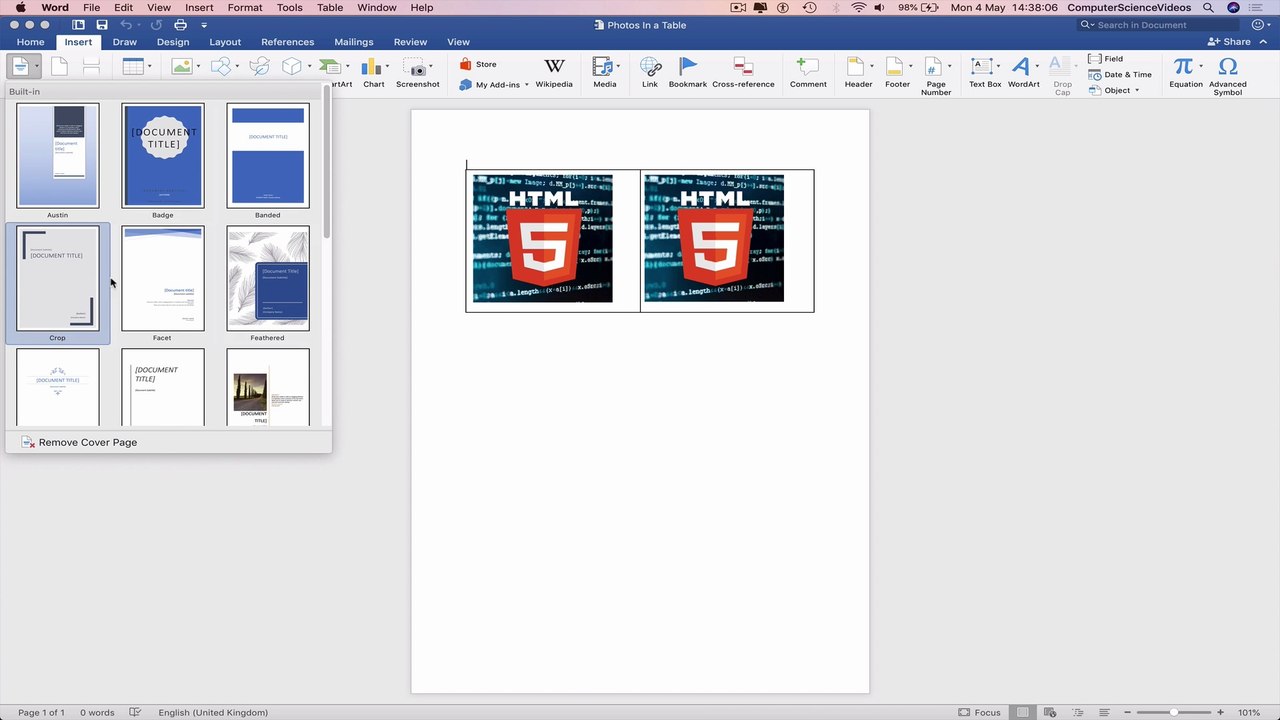Image resolution: width=1280 pixels, height=720 pixels.
Task: Click the Save icon in the title bar
Action: [102, 25]
